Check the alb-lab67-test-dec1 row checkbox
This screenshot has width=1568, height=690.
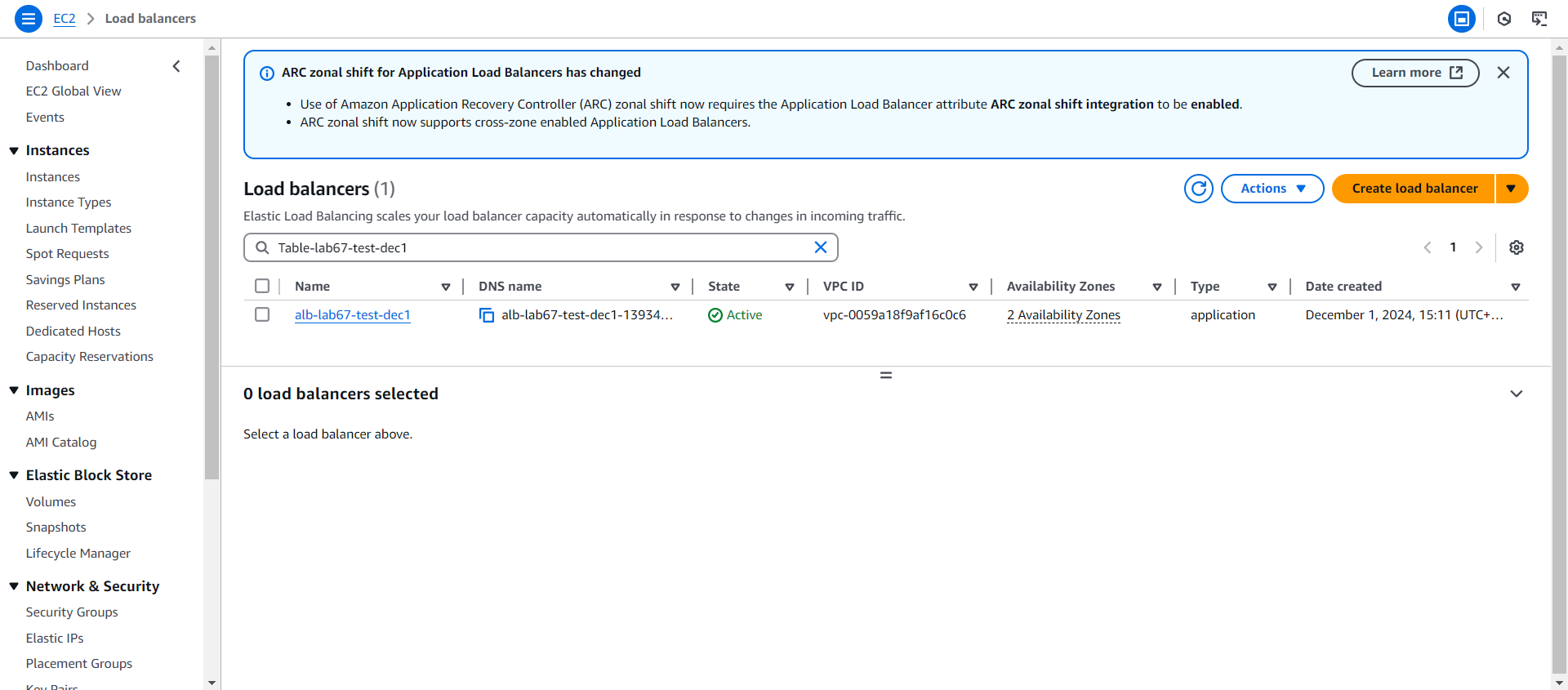262,314
